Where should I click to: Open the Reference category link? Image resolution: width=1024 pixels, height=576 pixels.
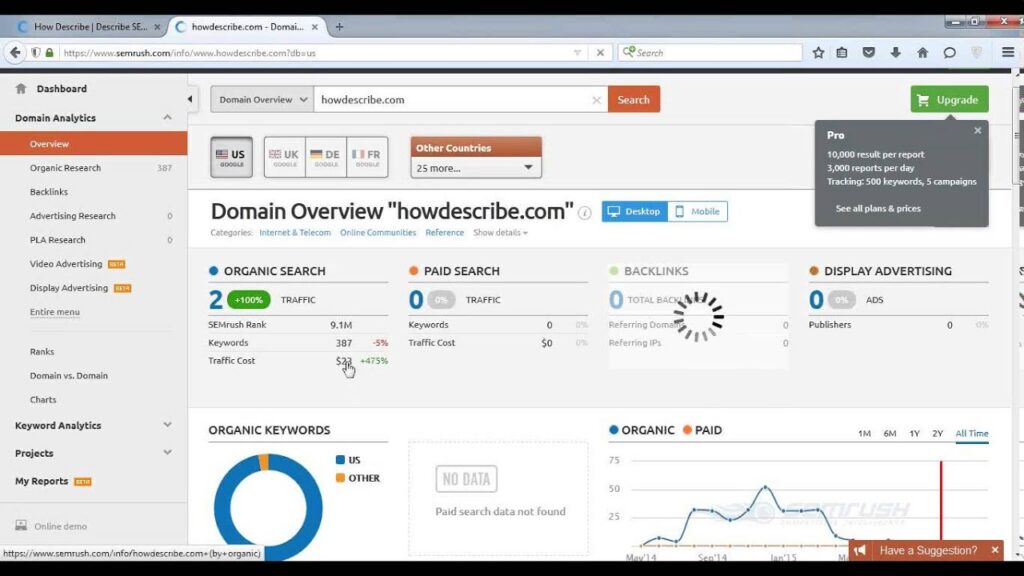click(x=444, y=232)
